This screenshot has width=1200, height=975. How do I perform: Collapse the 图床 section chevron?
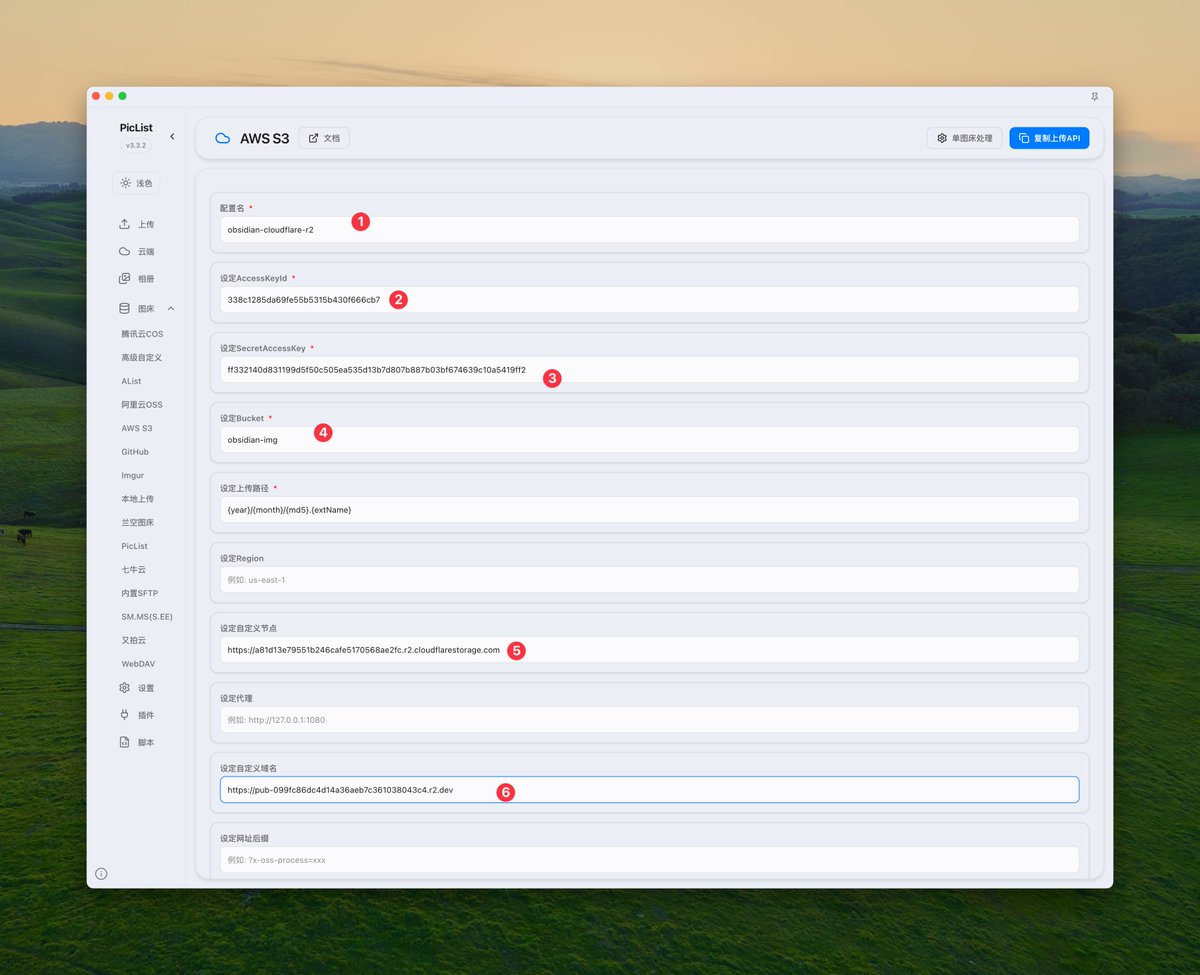pyautogui.click(x=171, y=309)
